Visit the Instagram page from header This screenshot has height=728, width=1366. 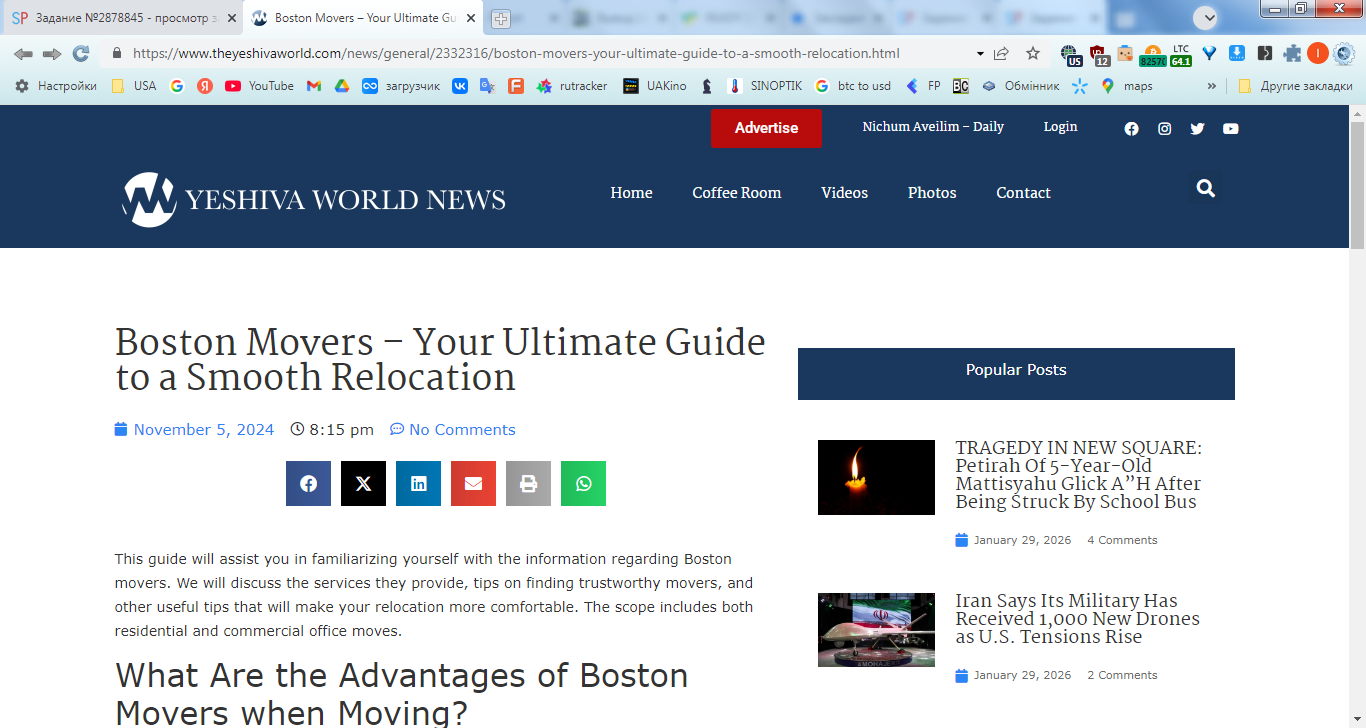pyautogui.click(x=1164, y=128)
